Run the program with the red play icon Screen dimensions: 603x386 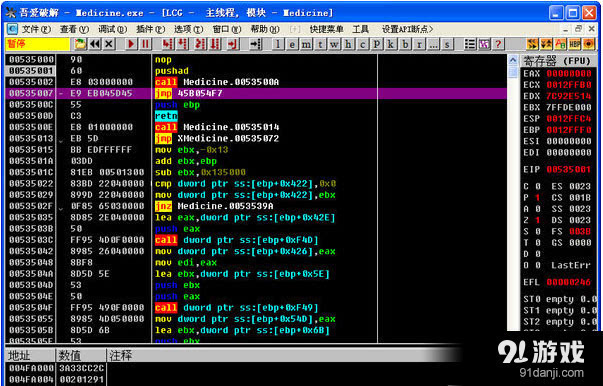(131, 44)
